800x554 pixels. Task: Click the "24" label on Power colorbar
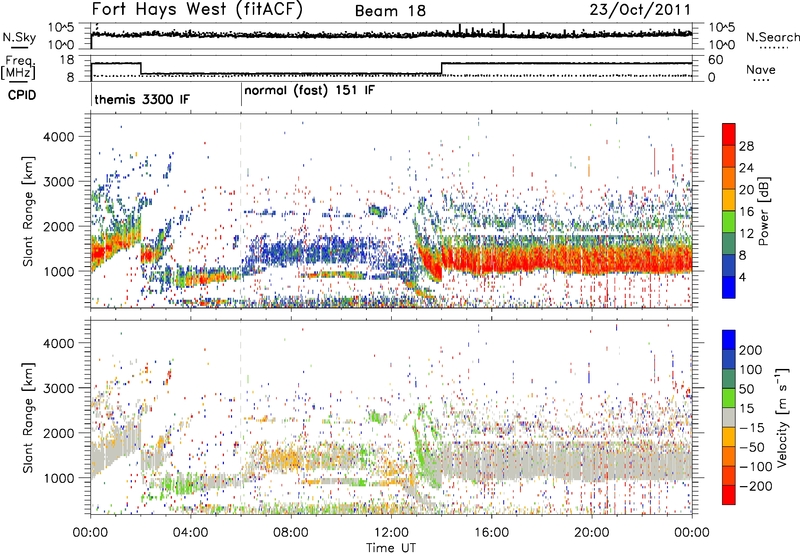[746, 168]
